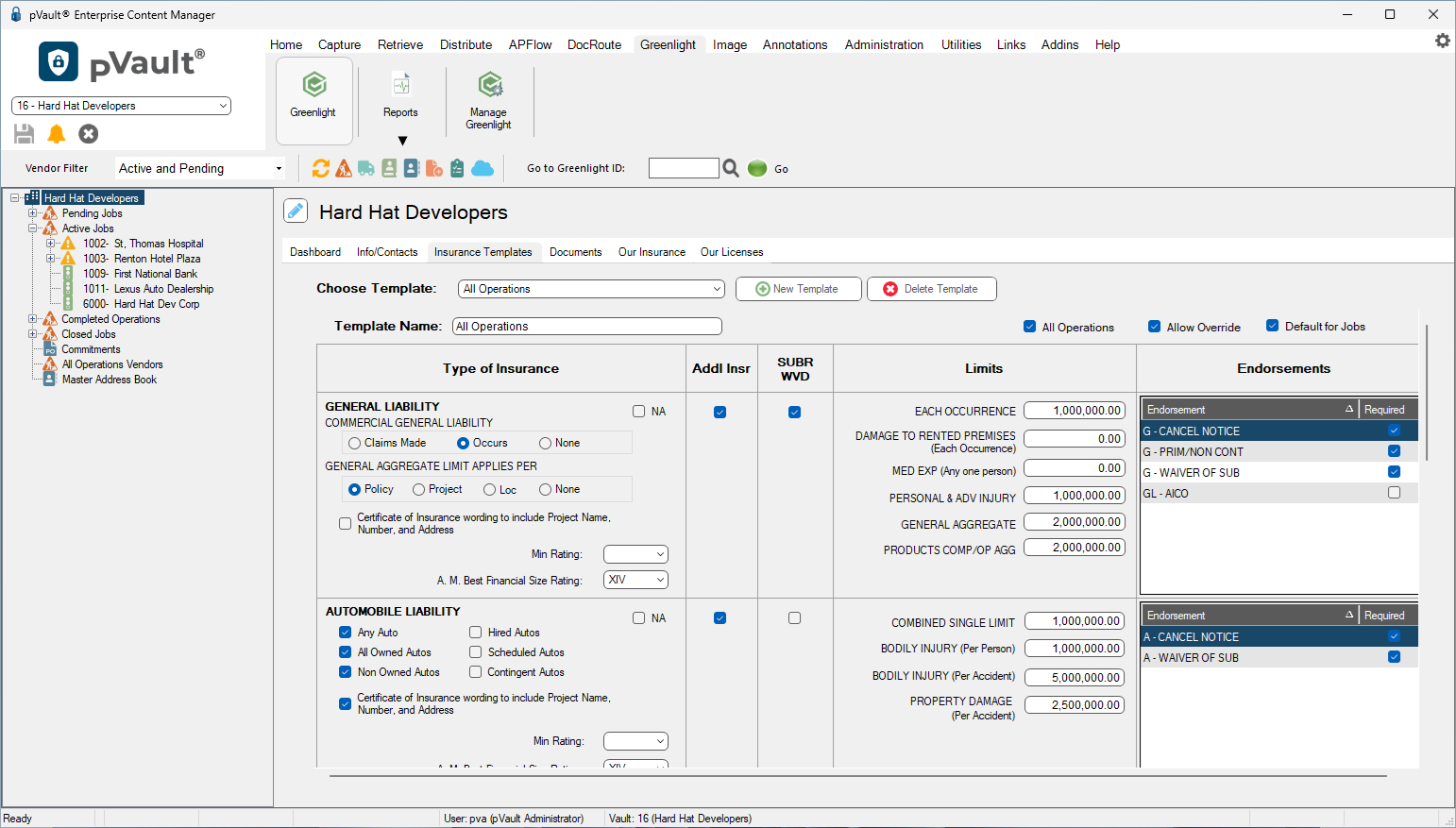
Task: Click the blue address book toolbar icon
Action: pos(412,168)
